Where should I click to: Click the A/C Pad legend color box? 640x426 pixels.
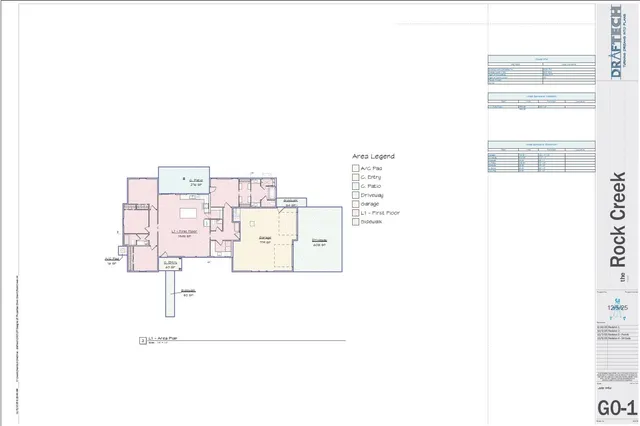[355, 169]
